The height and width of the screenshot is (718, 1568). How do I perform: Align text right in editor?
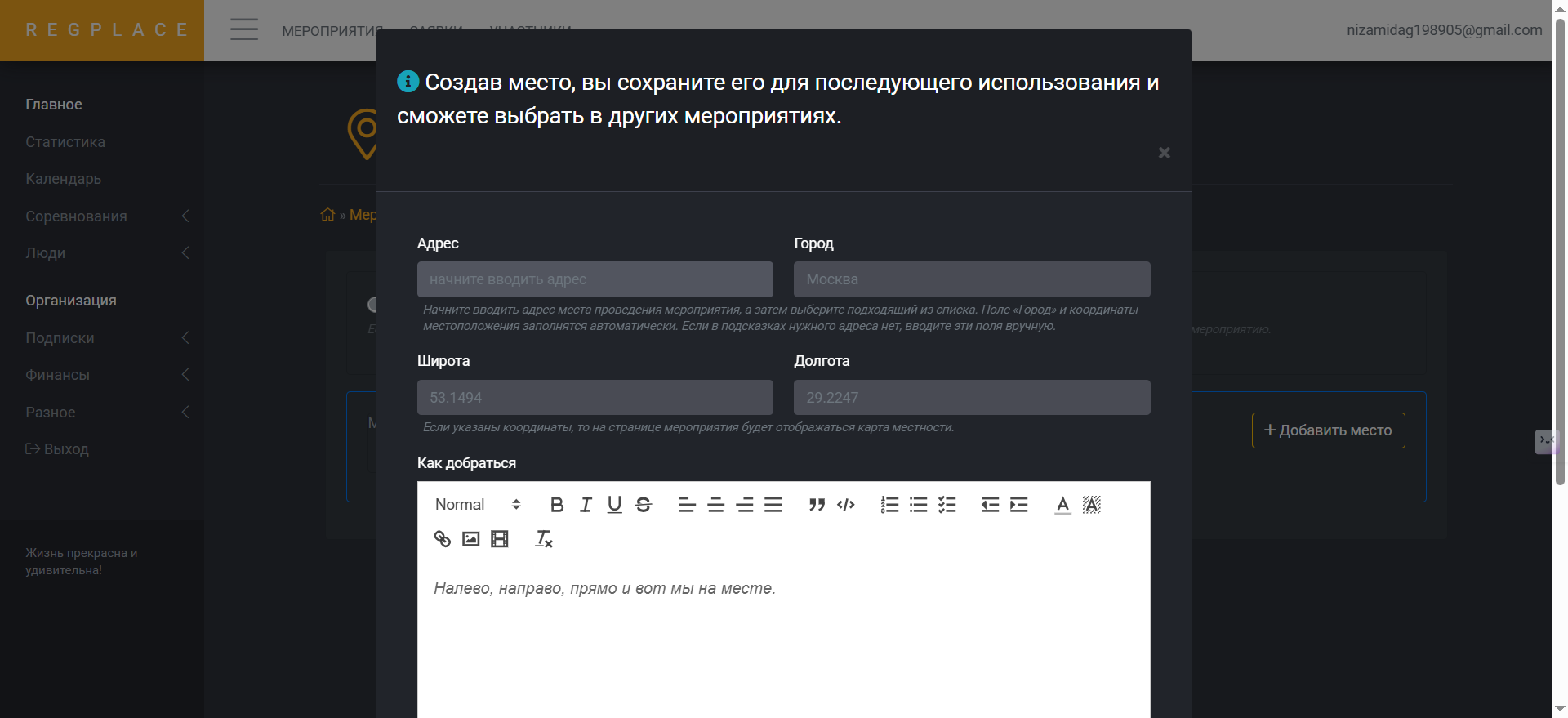coord(745,505)
